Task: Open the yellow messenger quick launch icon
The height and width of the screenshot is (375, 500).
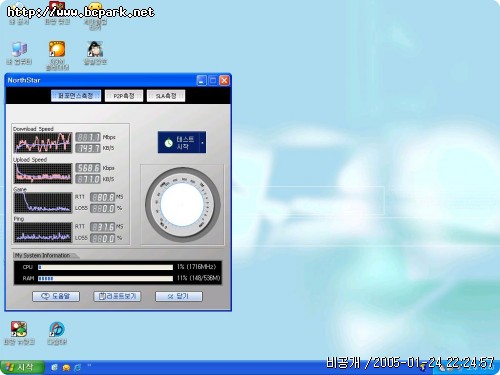Action: pos(66,368)
